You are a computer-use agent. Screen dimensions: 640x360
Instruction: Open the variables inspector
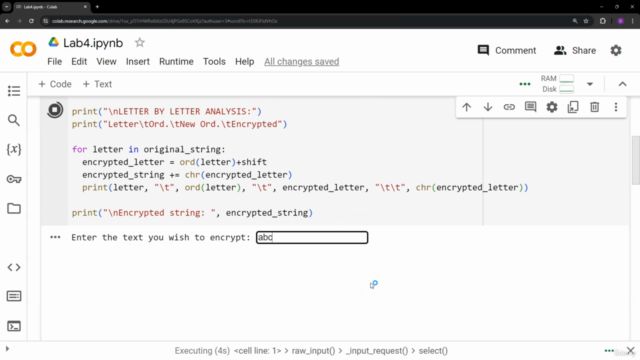point(14,149)
